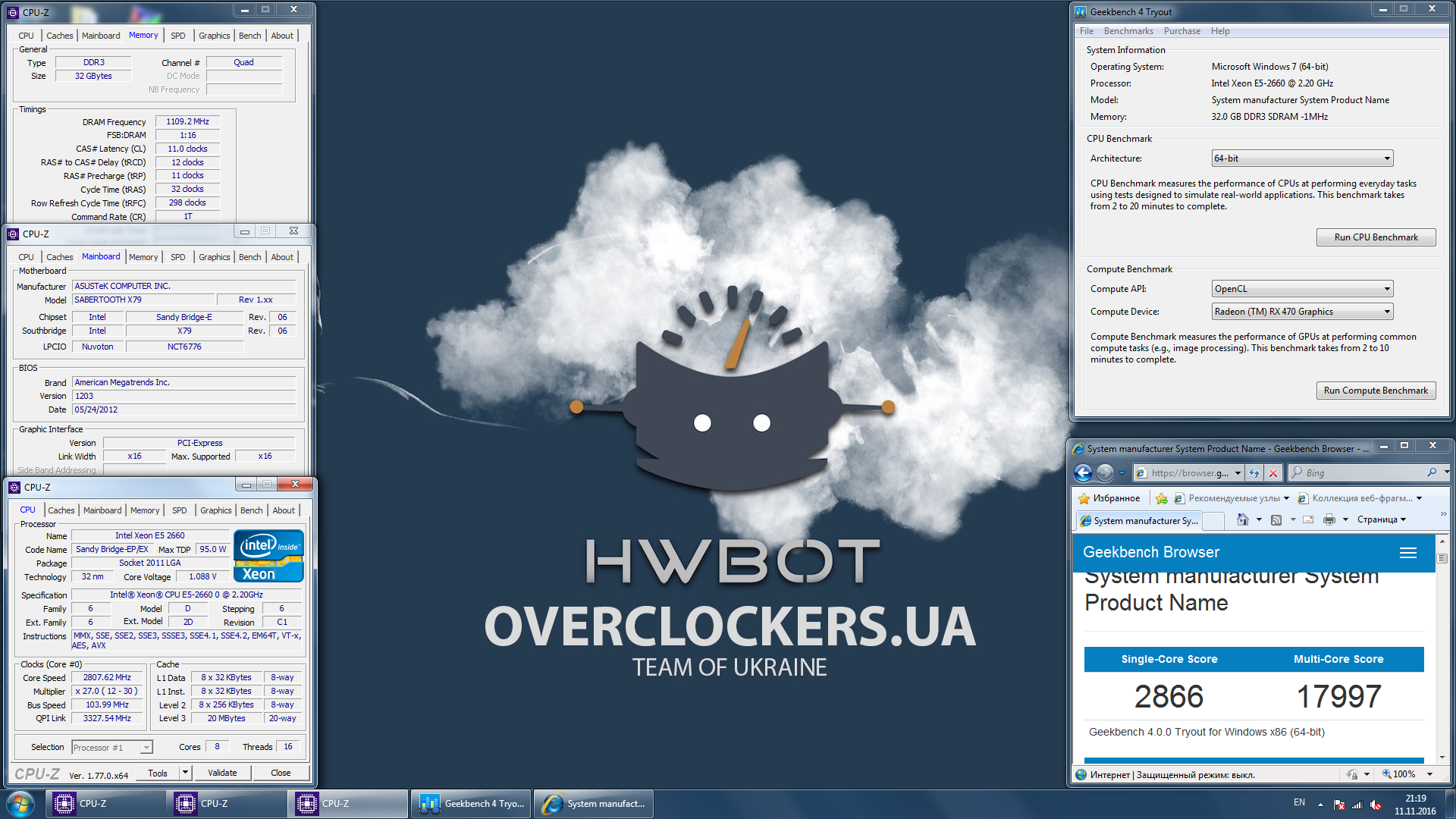1456x819 pixels.
Task: Click the Internet zone globe in the browser status bar
Action: coord(1081,774)
